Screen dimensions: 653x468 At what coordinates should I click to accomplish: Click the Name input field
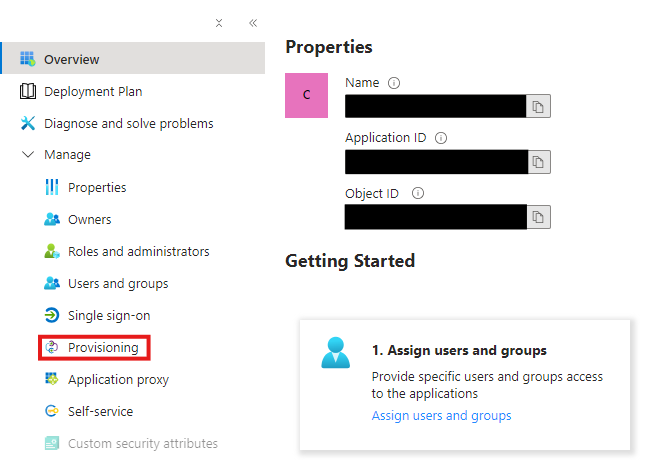(436, 107)
